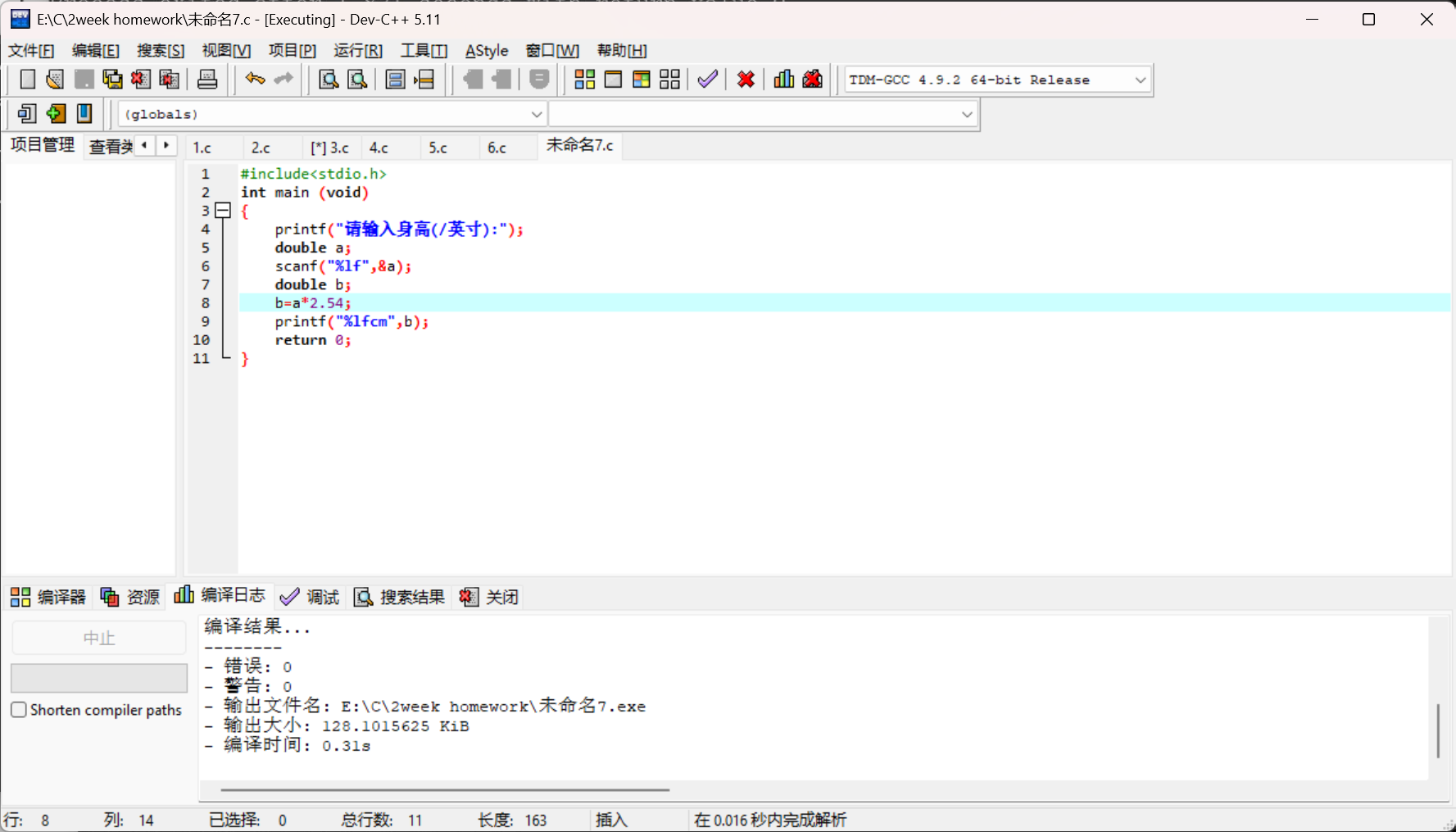Image resolution: width=1456 pixels, height=832 pixels.
Task: Stop execution with red X icon
Action: (x=746, y=80)
